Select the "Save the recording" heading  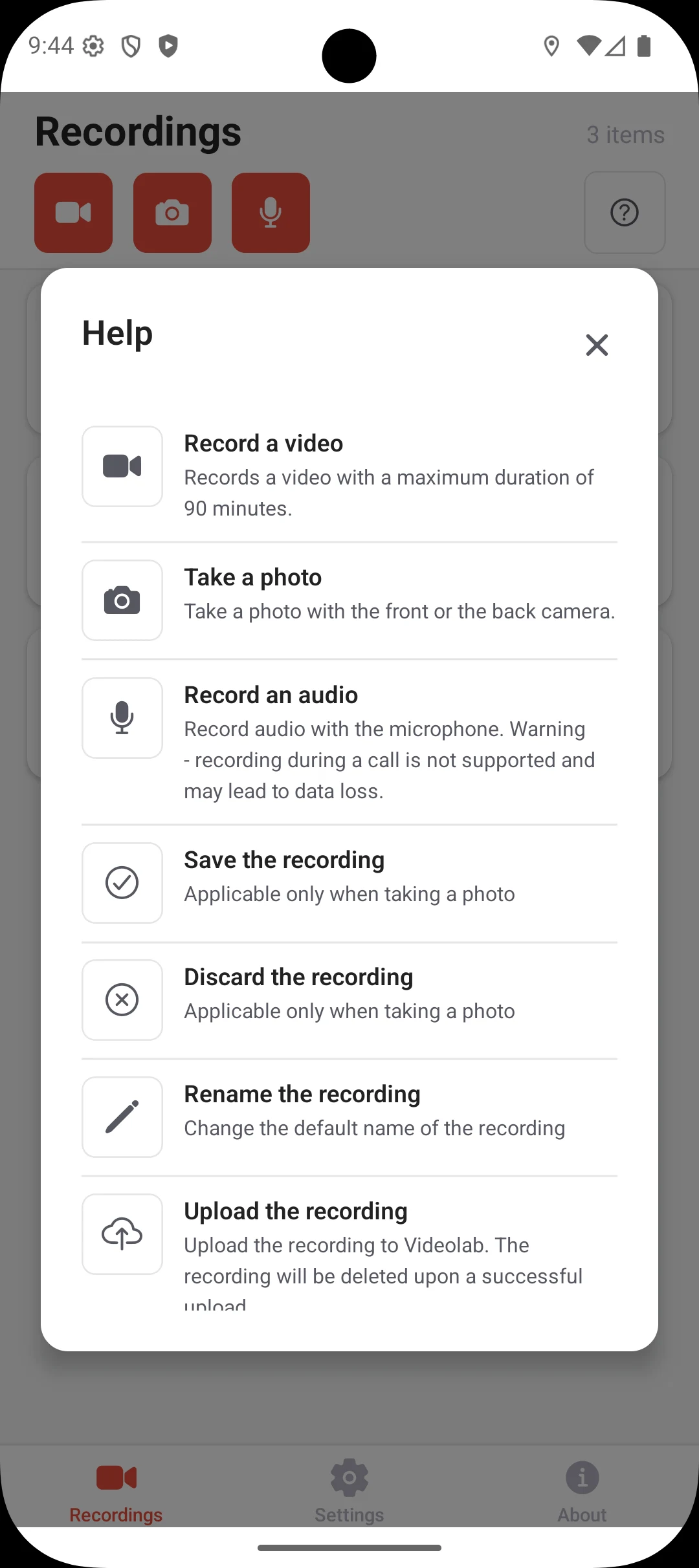[x=284, y=860]
